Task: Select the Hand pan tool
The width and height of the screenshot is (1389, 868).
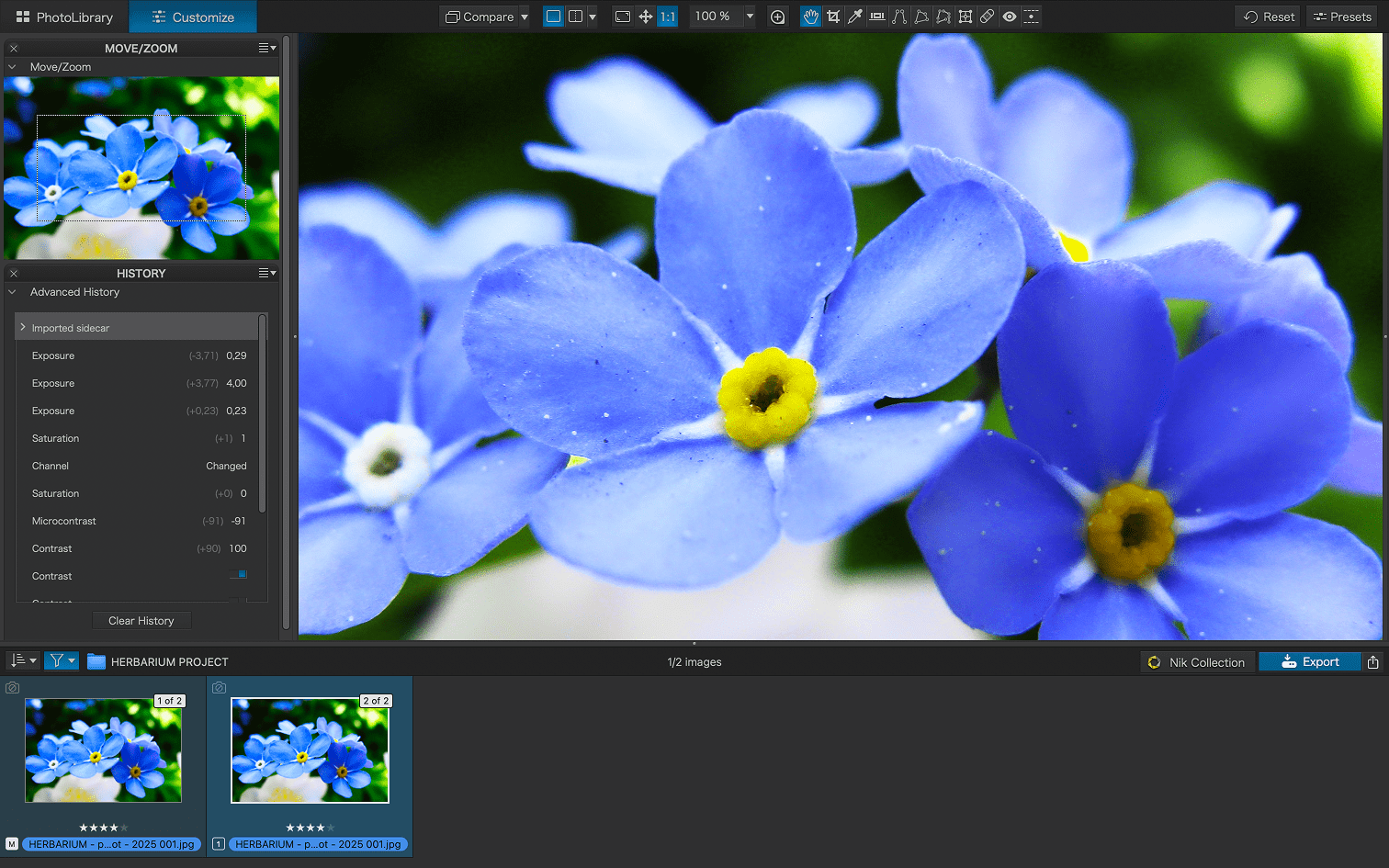Action: (x=810, y=17)
